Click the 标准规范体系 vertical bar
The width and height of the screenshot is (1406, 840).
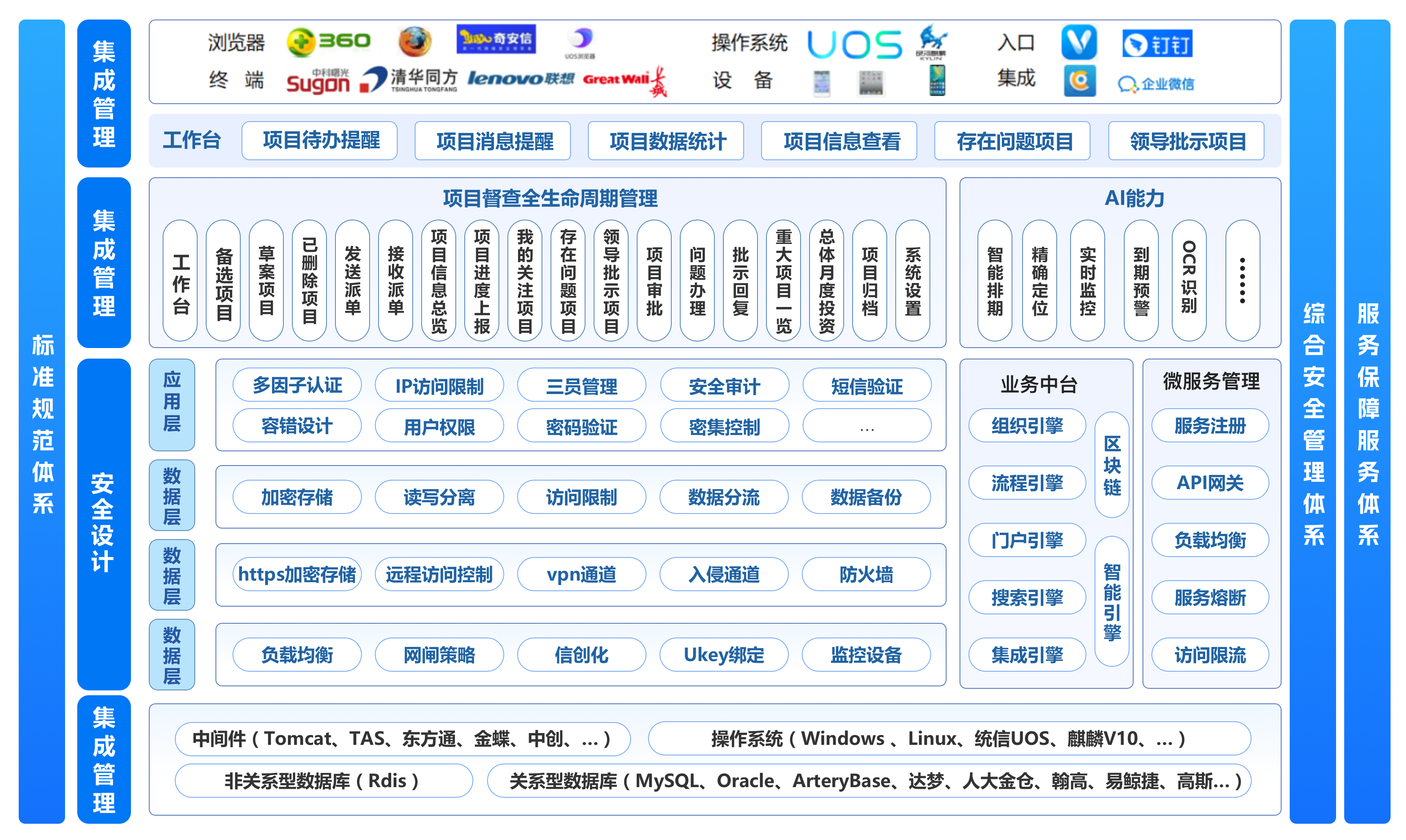(x=42, y=422)
